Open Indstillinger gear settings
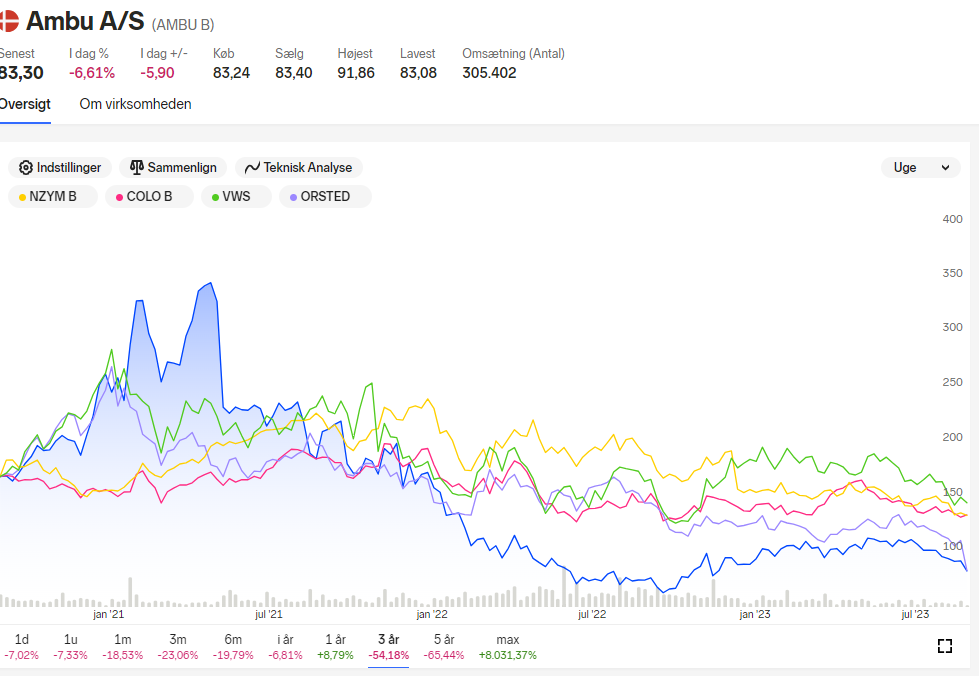Viewport: 979px width, 676px height. click(x=60, y=167)
